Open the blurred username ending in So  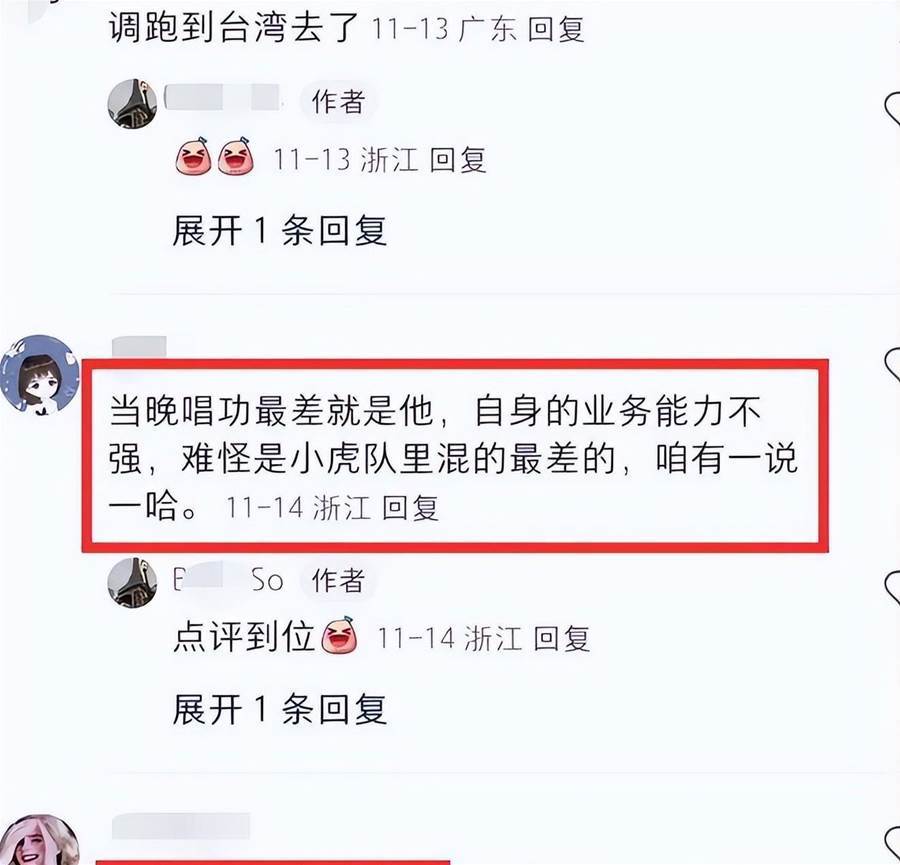228,580
